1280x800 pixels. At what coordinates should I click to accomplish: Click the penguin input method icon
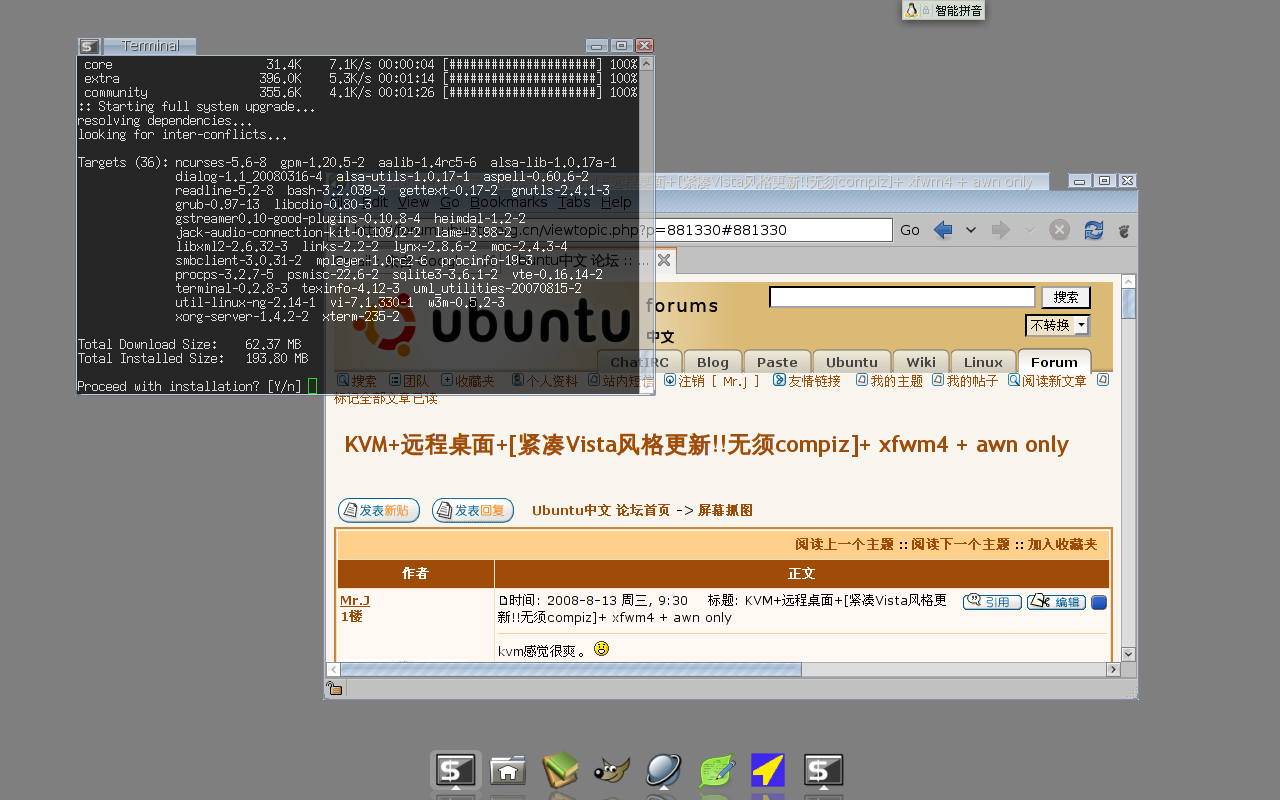911,10
